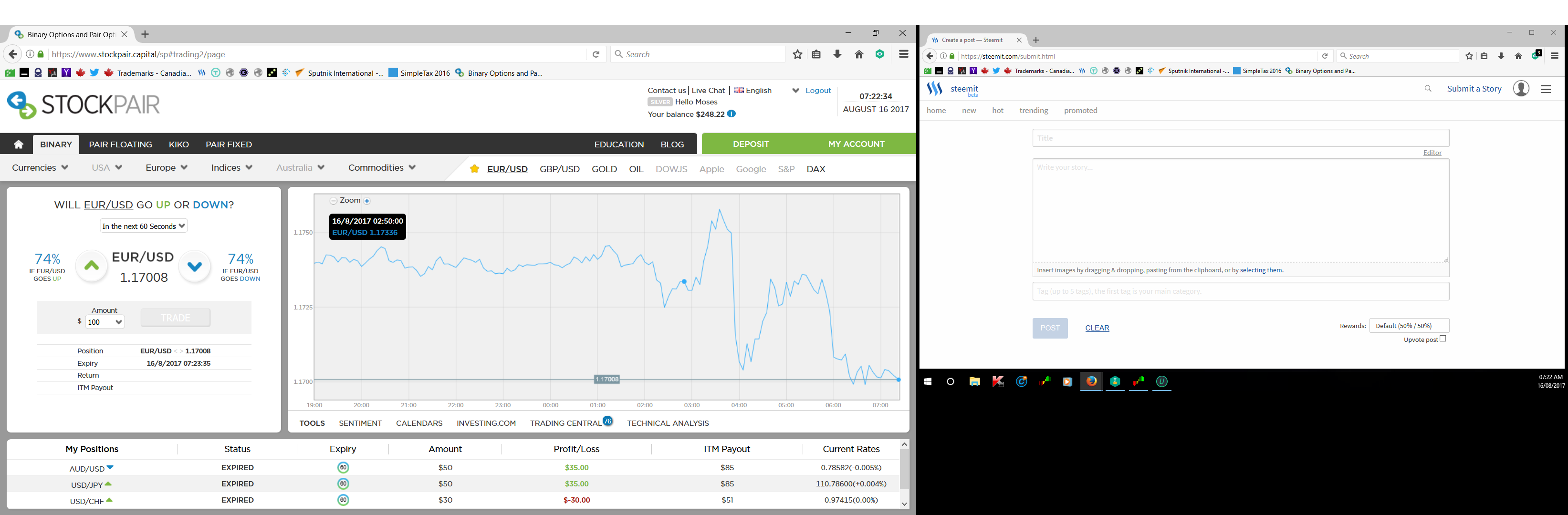Click Stockpair browser search box
1568x515 pixels.
[698, 54]
